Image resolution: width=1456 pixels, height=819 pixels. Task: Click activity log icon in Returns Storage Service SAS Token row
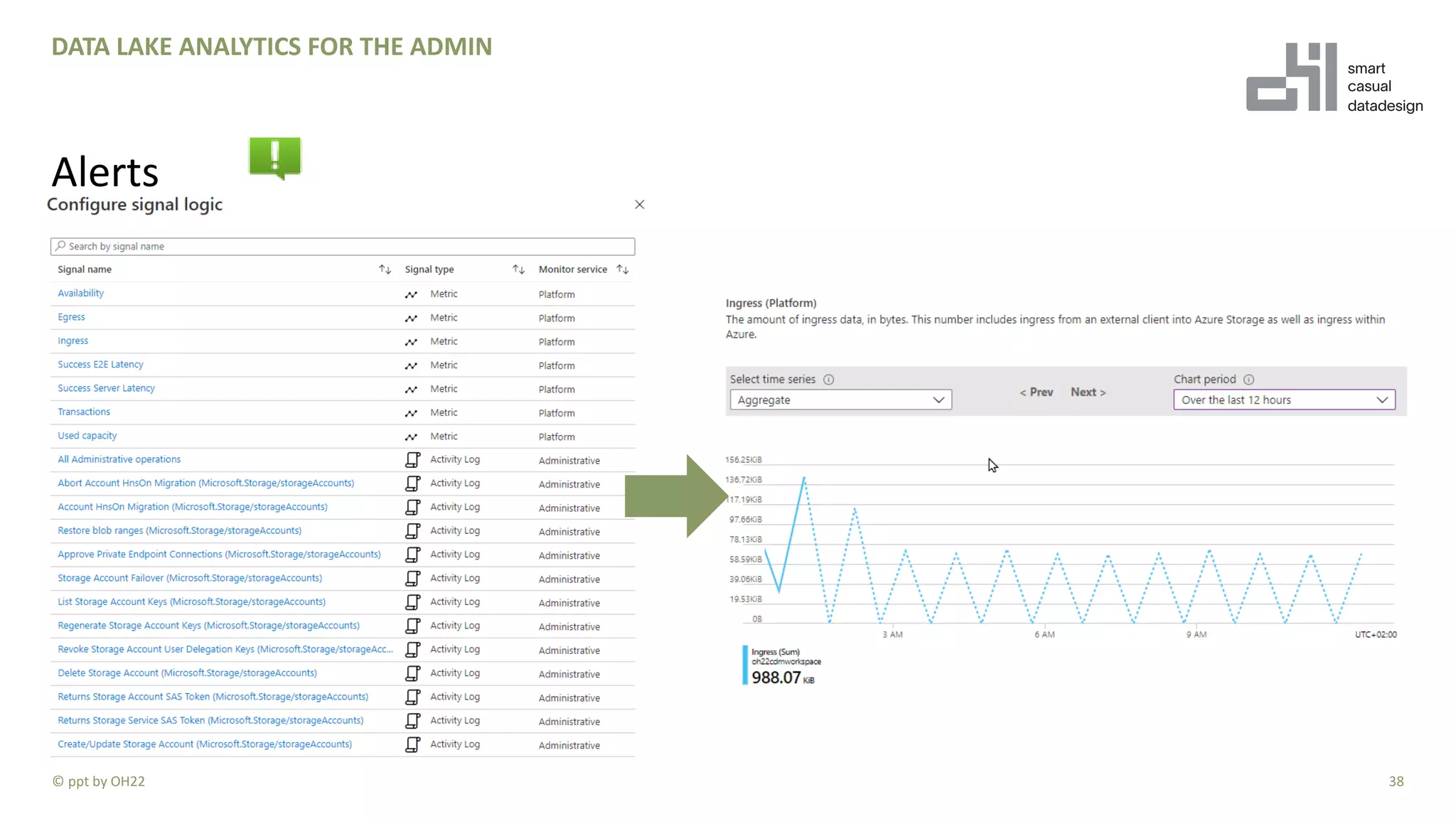click(412, 721)
